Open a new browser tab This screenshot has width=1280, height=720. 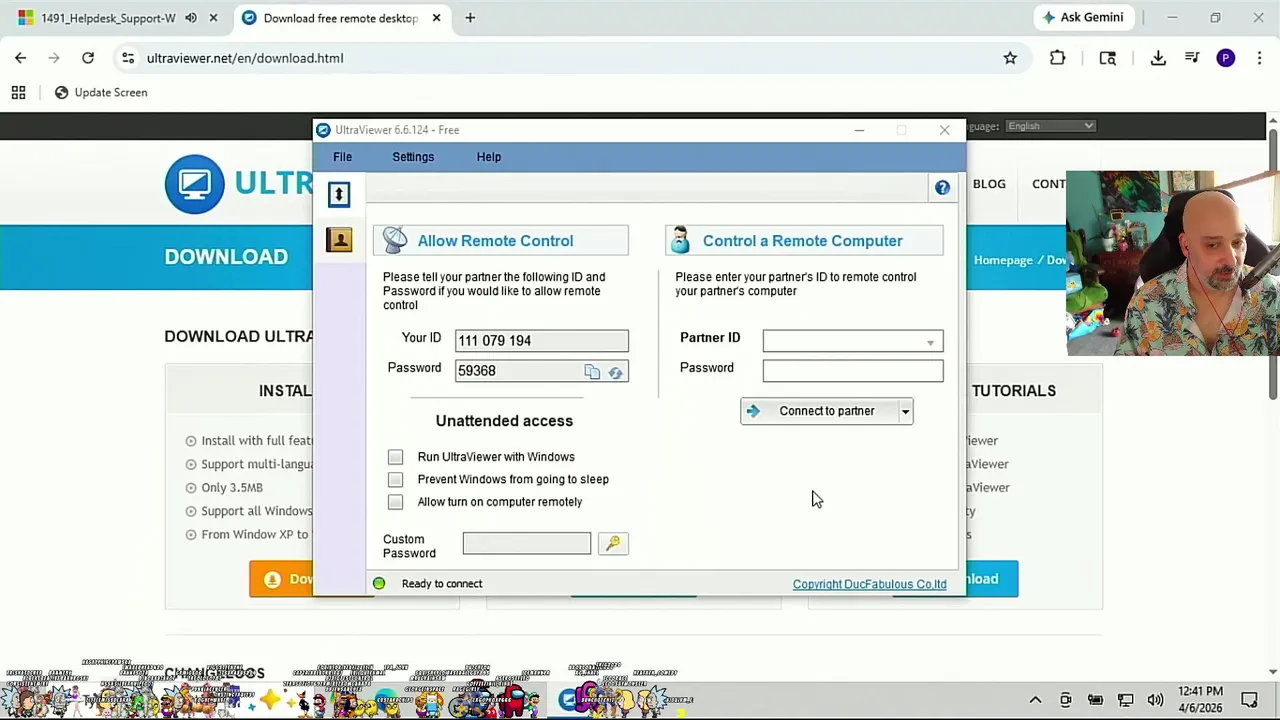(x=470, y=18)
